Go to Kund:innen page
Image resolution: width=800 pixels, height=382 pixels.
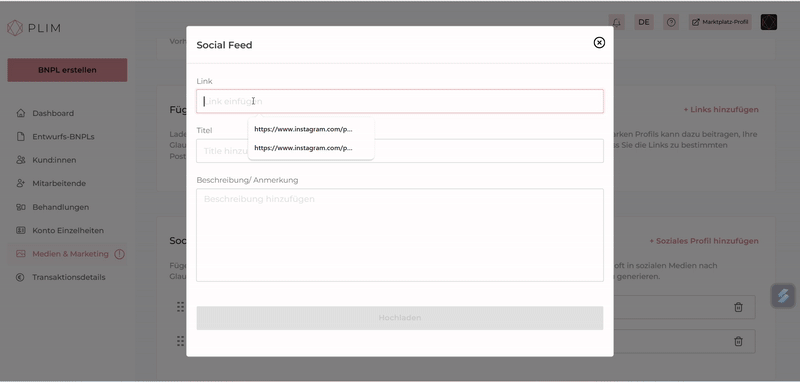[x=54, y=160]
